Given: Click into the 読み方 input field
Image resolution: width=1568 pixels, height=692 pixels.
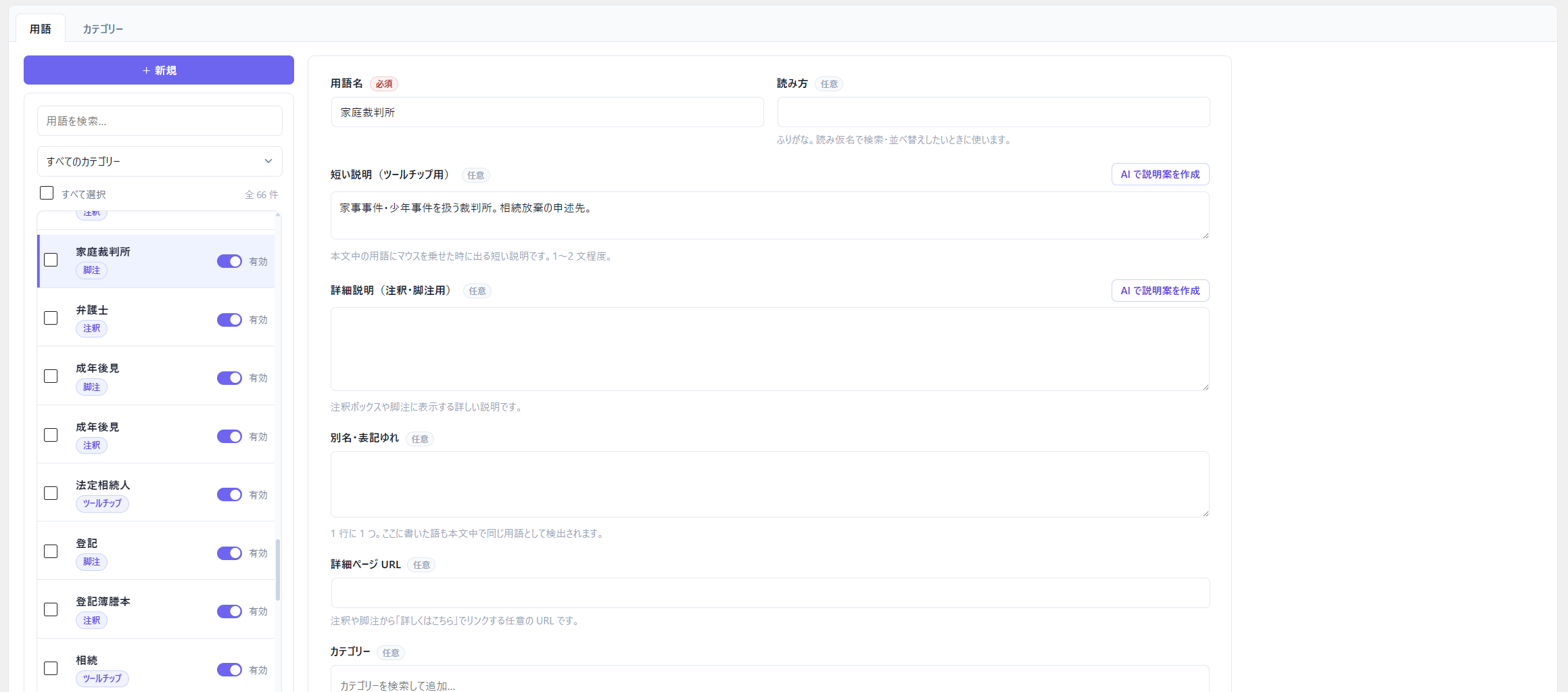Looking at the screenshot, I should [x=993, y=112].
